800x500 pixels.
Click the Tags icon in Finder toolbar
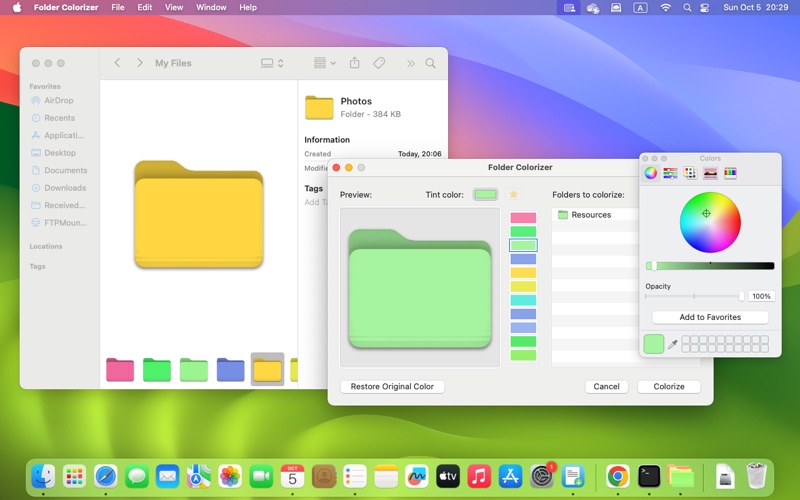(x=379, y=63)
